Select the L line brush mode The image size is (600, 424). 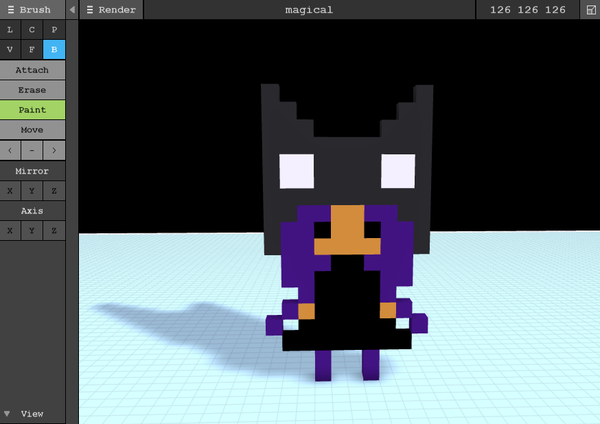pyautogui.click(x=10, y=29)
